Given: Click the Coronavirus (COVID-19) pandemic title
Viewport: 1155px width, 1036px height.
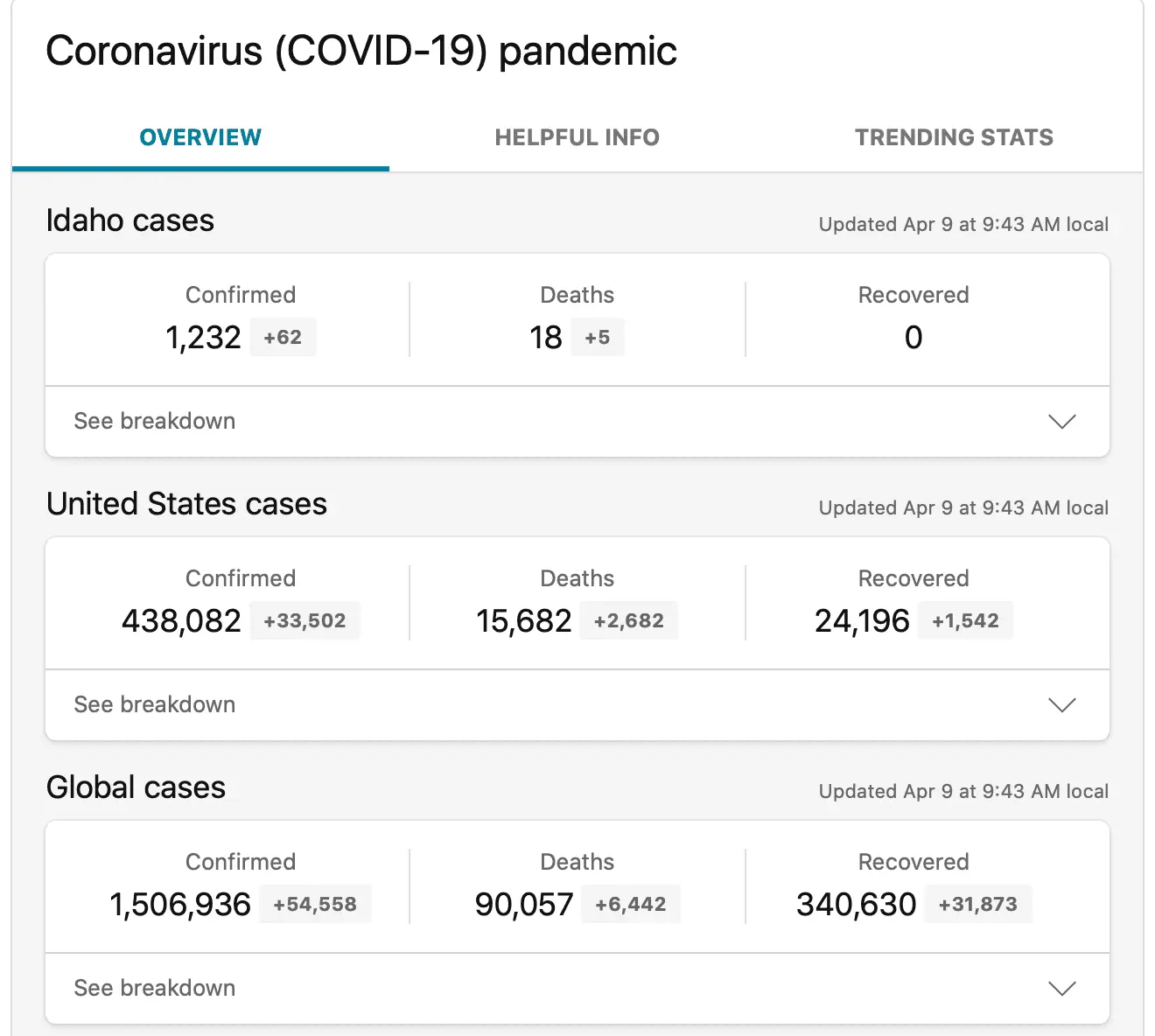Looking at the screenshot, I should click(361, 51).
